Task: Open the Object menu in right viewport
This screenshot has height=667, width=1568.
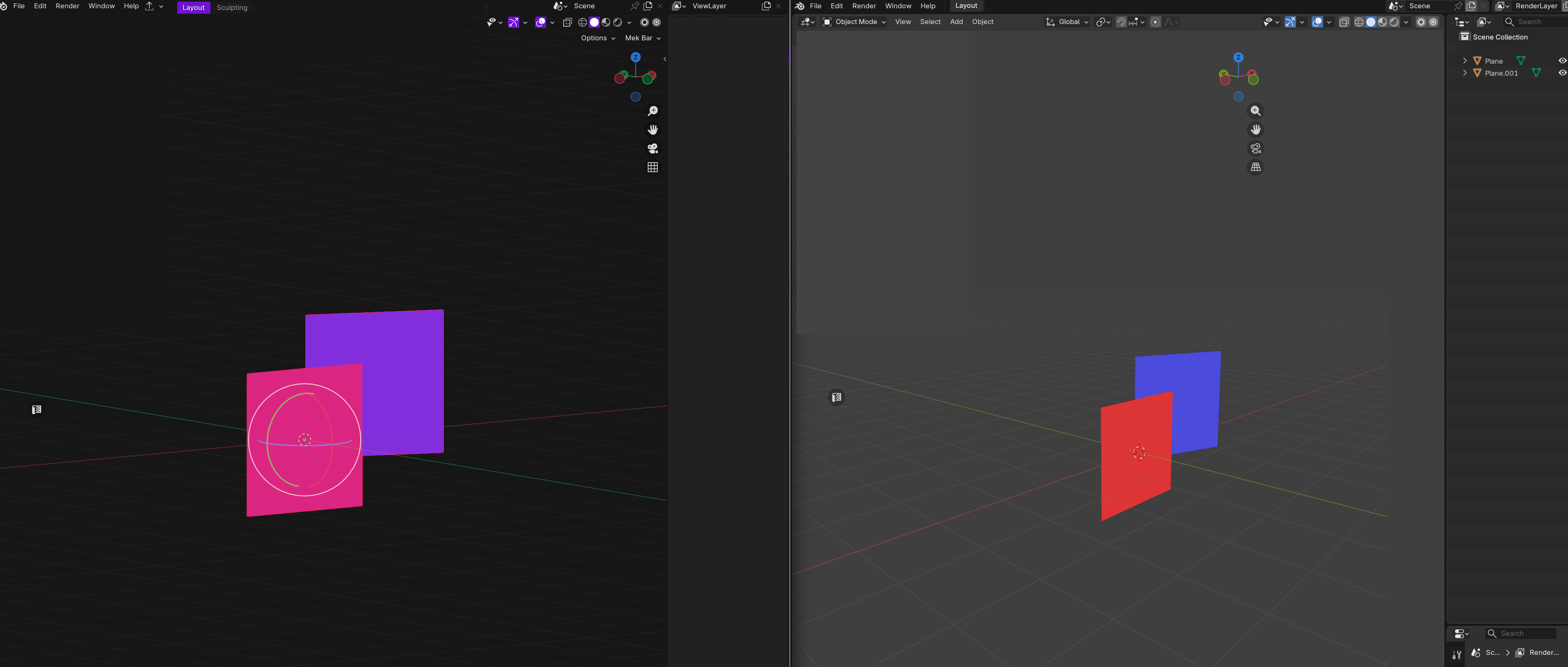Action: (982, 22)
